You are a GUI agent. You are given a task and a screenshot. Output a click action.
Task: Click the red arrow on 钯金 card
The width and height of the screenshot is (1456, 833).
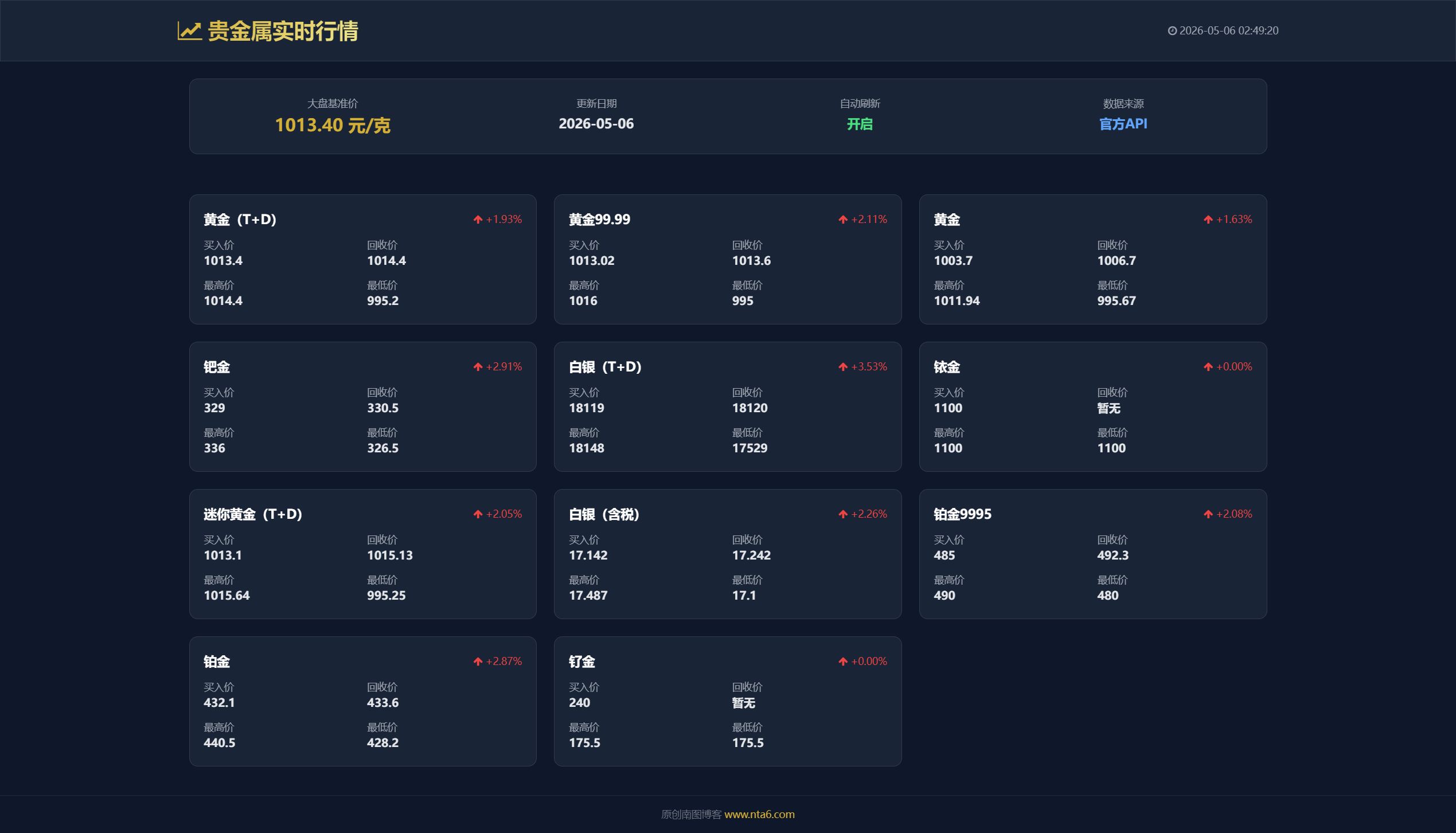coord(478,367)
